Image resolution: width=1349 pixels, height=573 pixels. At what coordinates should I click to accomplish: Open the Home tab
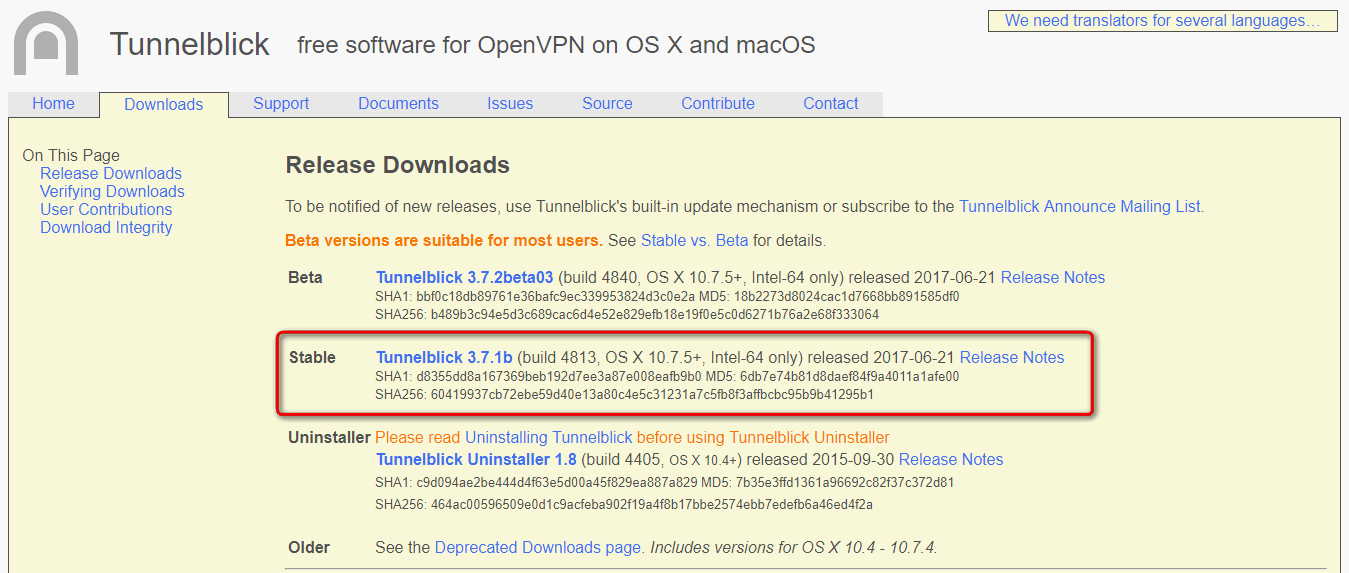[53, 104]
